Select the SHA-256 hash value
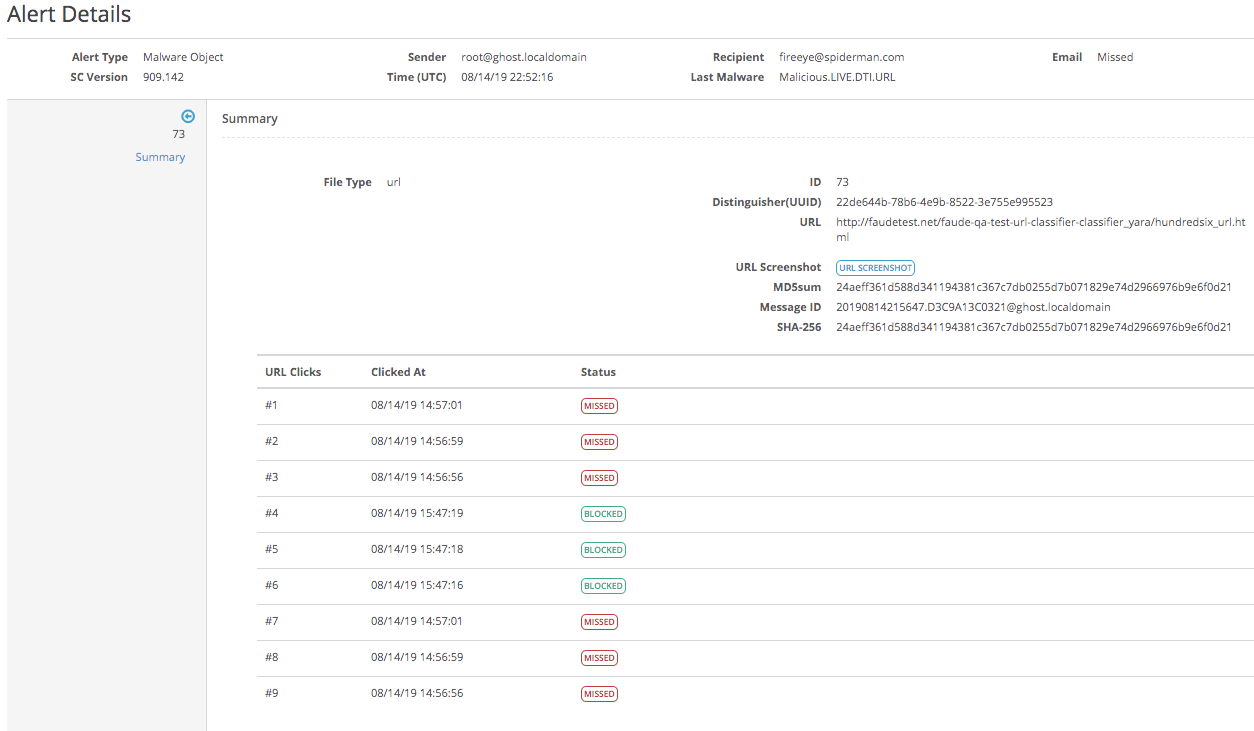Image resolution: width=1254 pixels, height=731 pixels. click(1034, 327)
